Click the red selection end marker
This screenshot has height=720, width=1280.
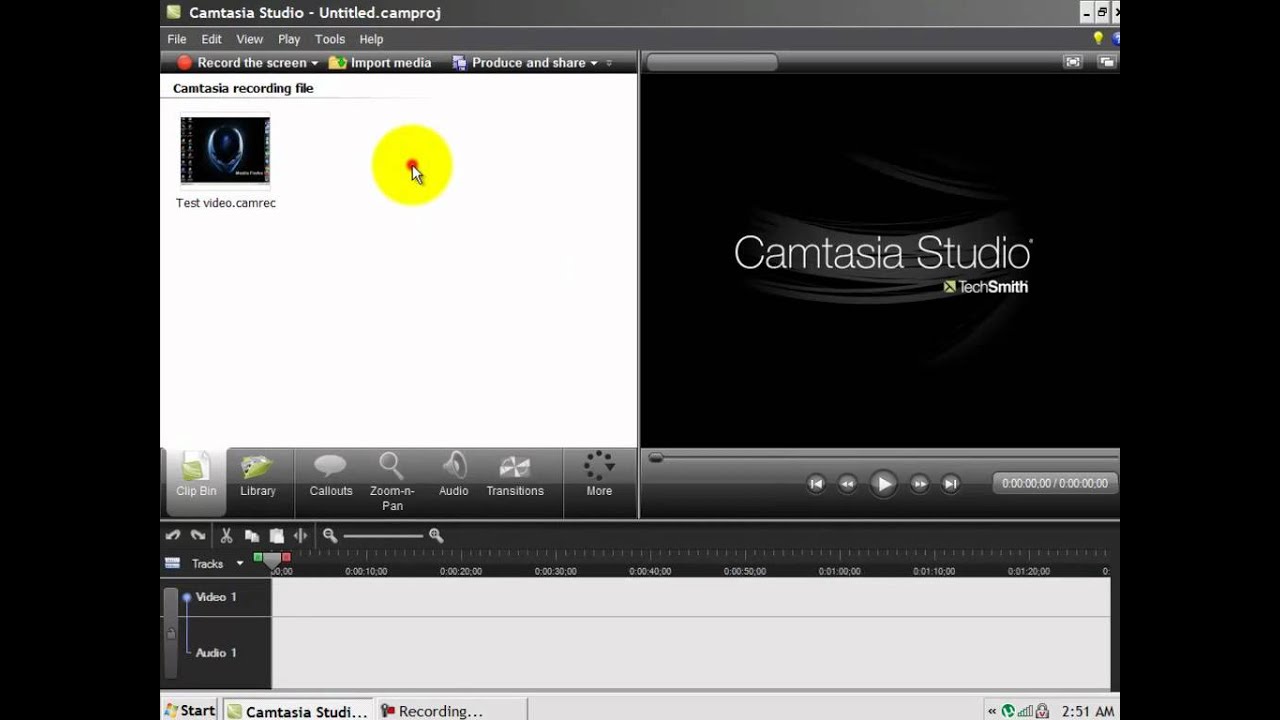tap(286, 557)
